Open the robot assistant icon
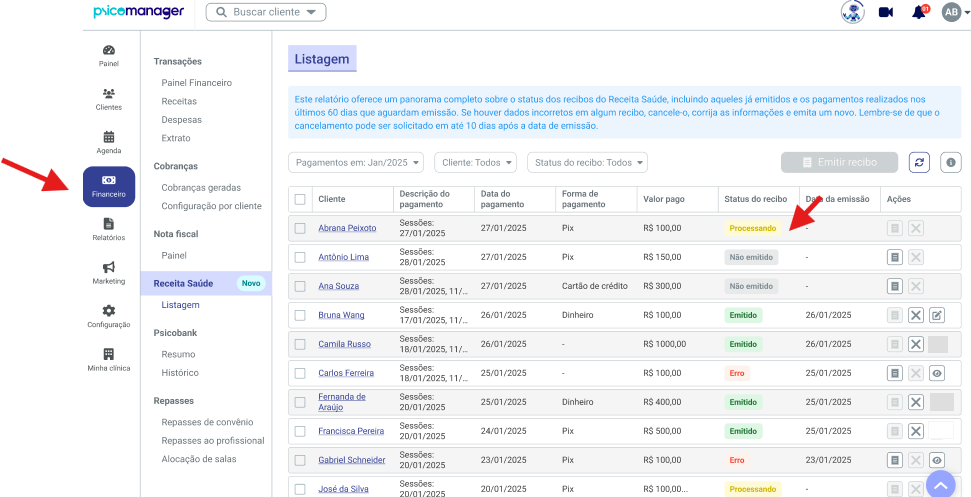Viewport: 971px width, 497px height. (x=853, y=12)
